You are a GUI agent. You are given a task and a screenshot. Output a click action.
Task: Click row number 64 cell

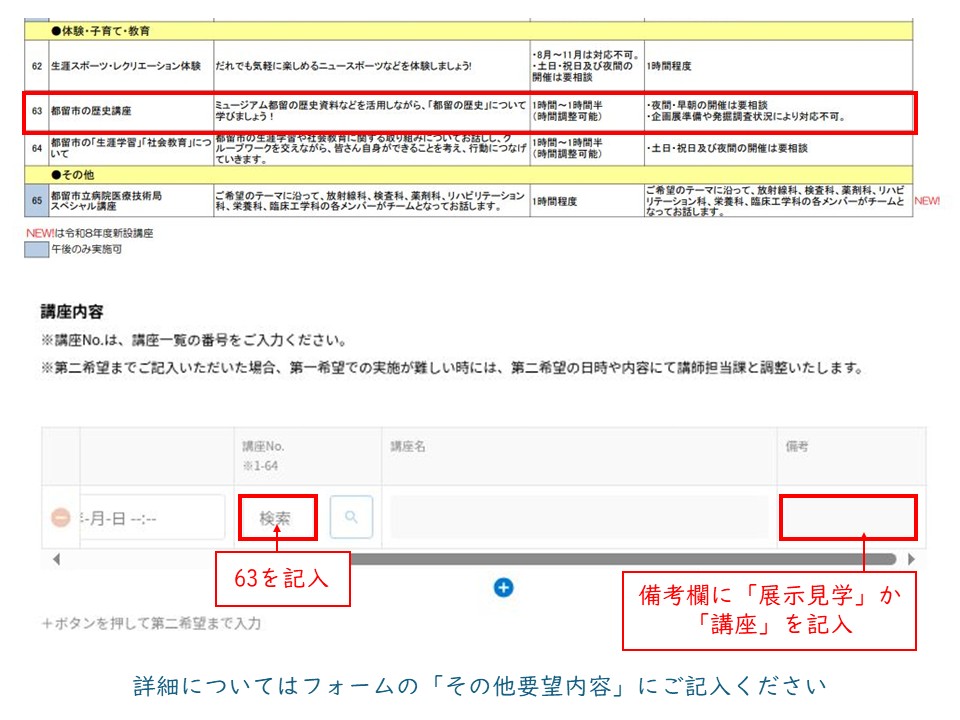[37, 149]
